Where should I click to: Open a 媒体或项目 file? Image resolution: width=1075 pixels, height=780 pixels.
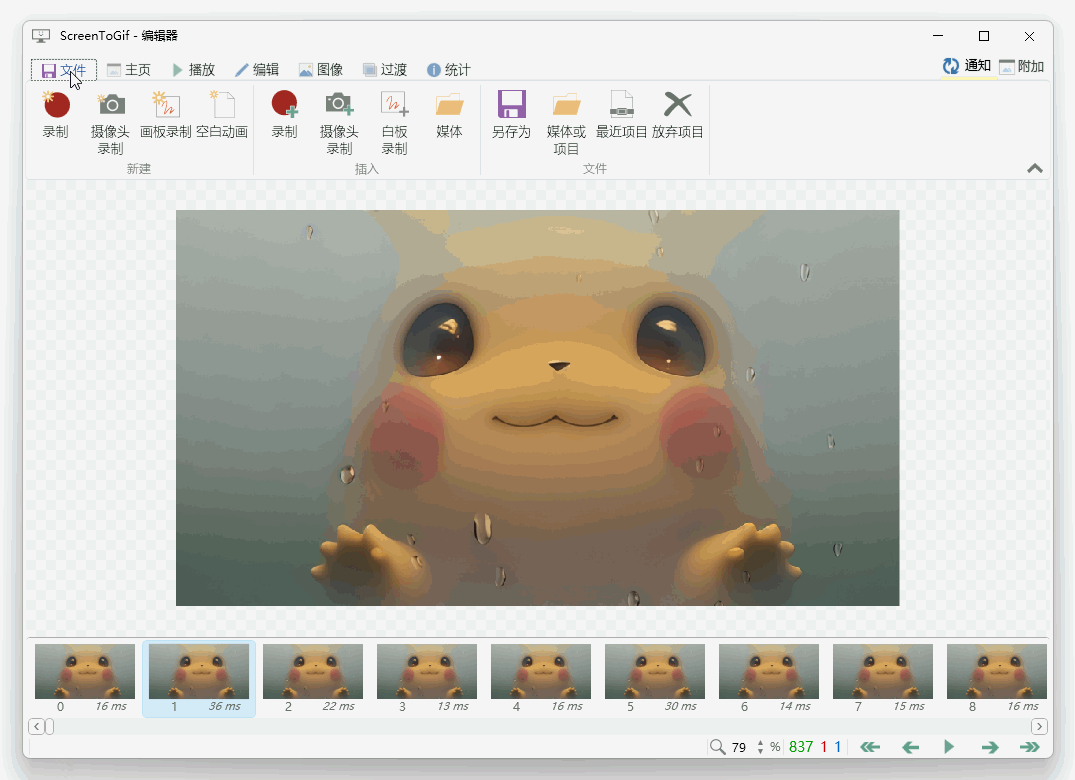566,123
